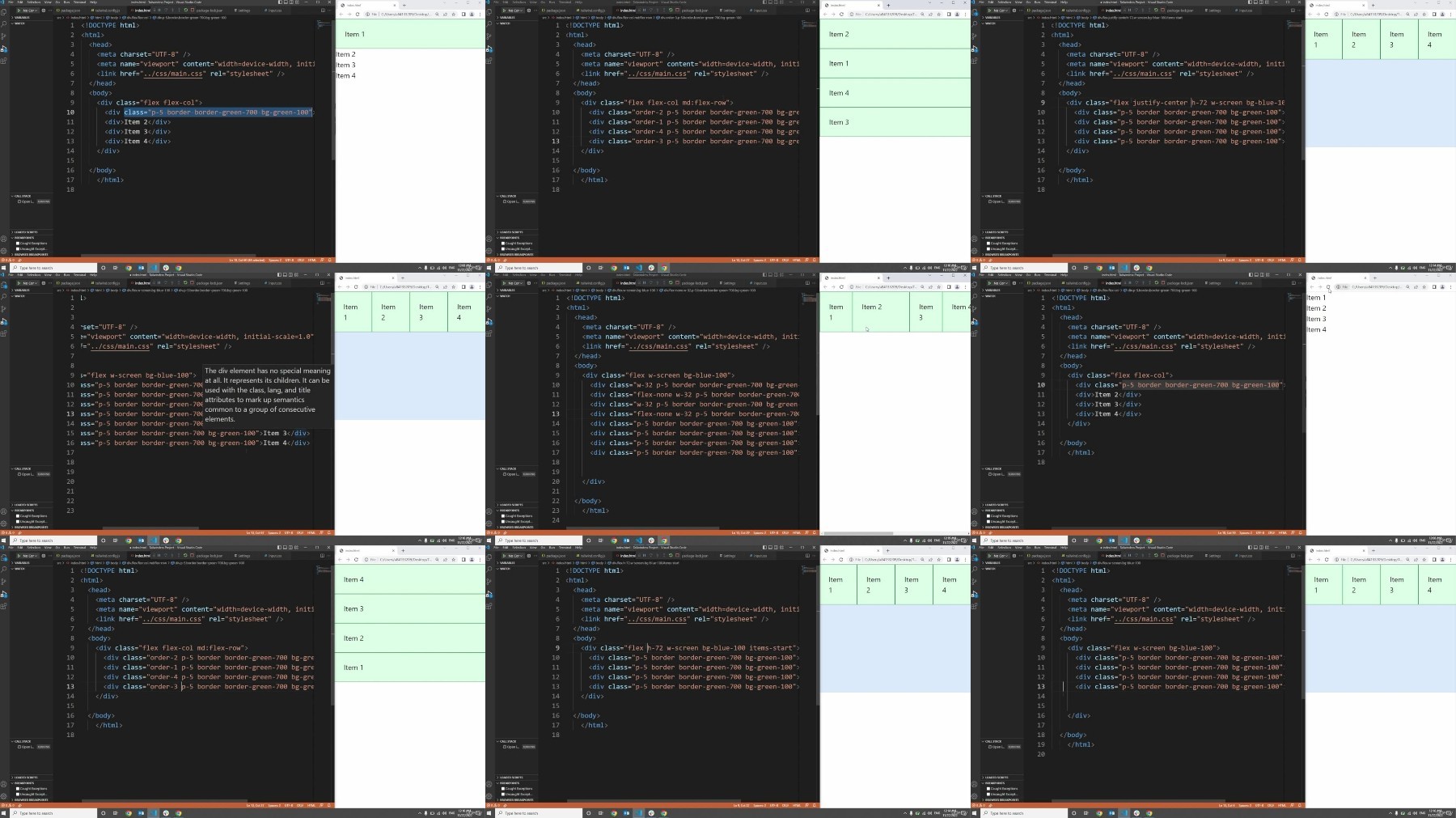Toggle Uncaught Exceptions checkbox in middle-left VS Code window
The width and height of the screenshot is (1456, 818).
tap(18, 521)
